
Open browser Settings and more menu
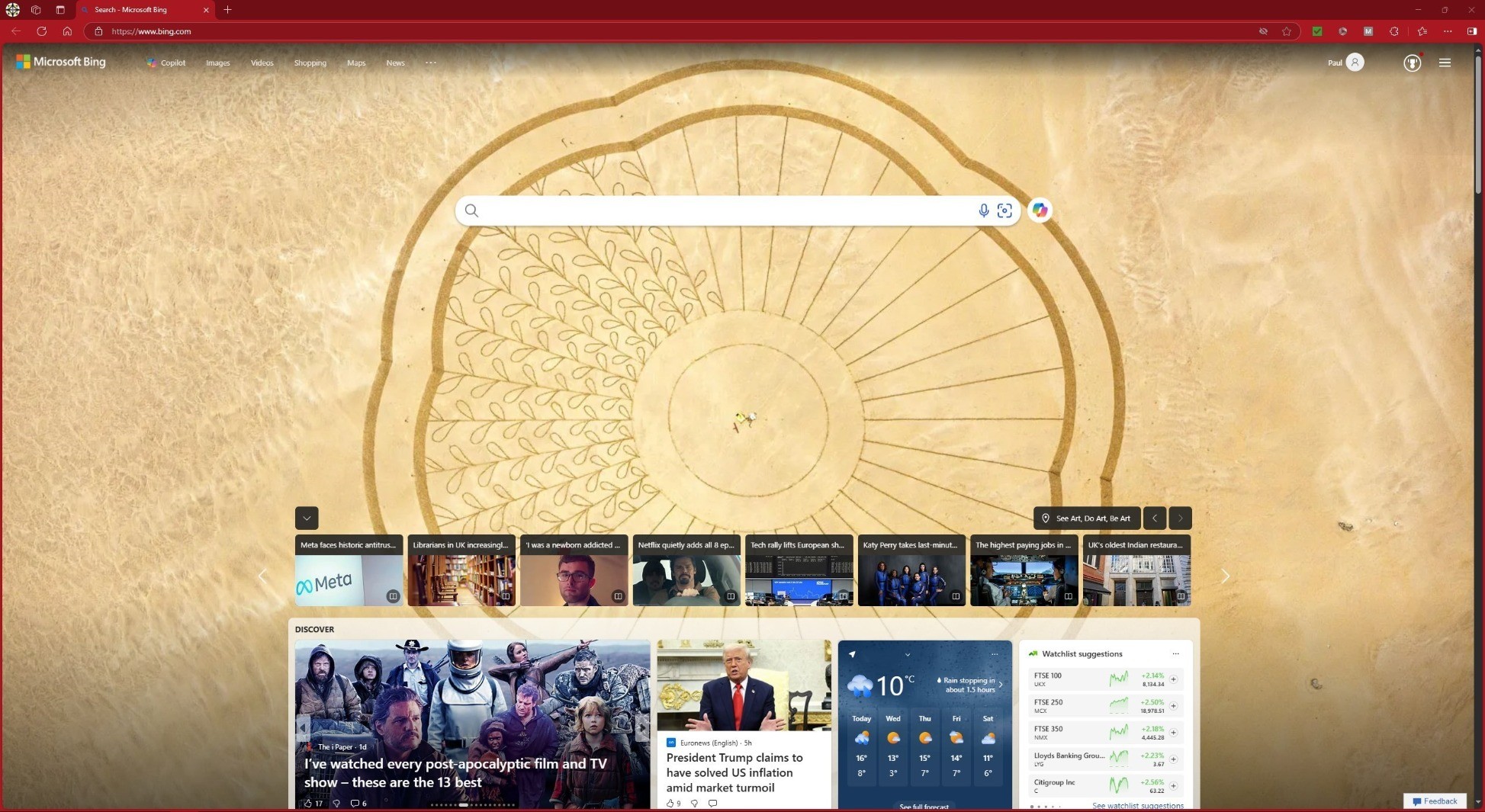pyautogui.click(x=1448, y=31)
